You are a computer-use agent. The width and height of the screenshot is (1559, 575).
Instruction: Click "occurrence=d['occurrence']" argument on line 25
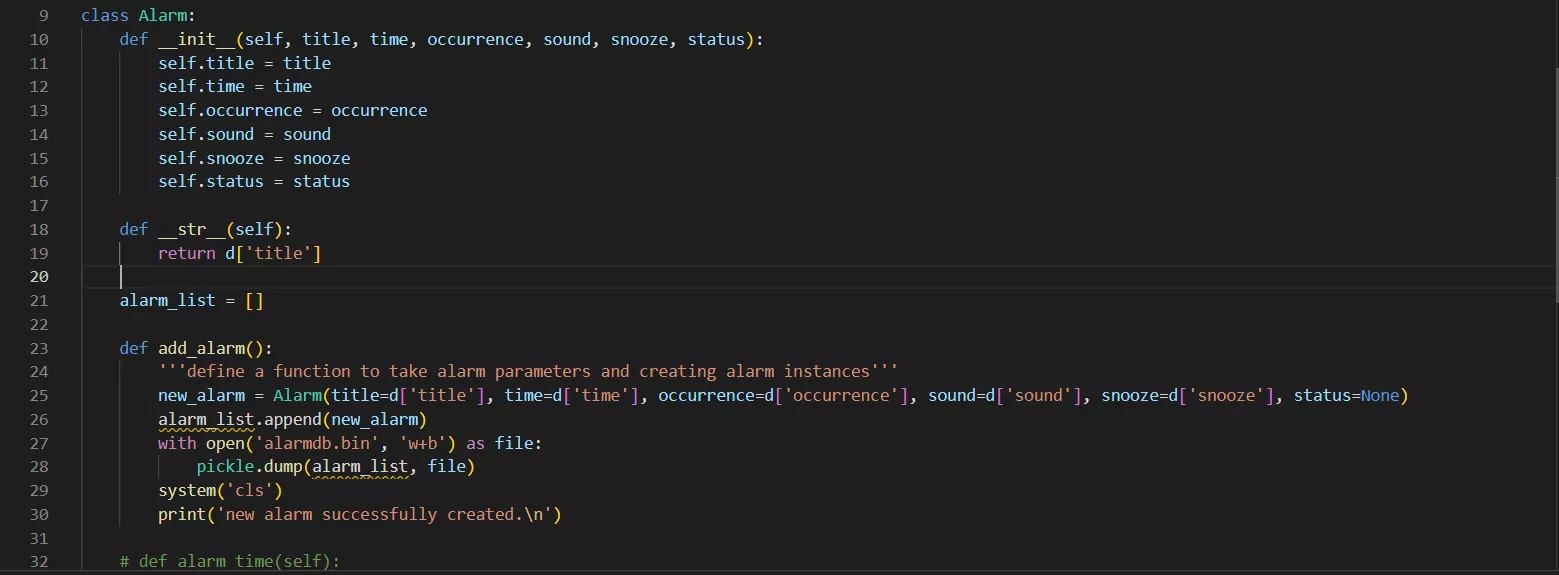(x=783, y=395)
